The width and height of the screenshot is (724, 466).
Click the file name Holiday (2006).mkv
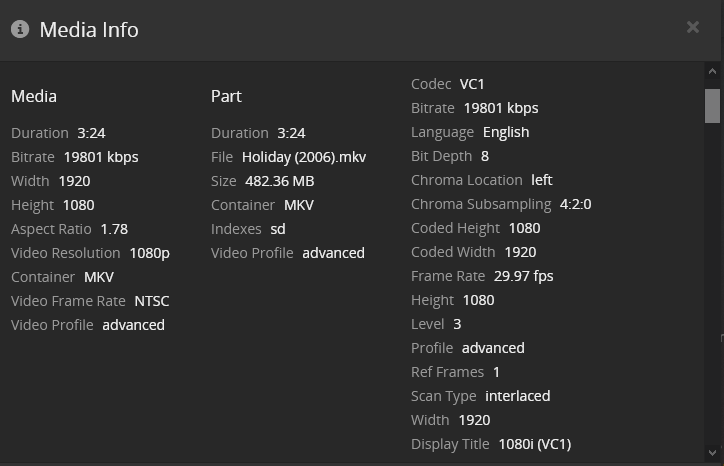[x=304, y=157]
